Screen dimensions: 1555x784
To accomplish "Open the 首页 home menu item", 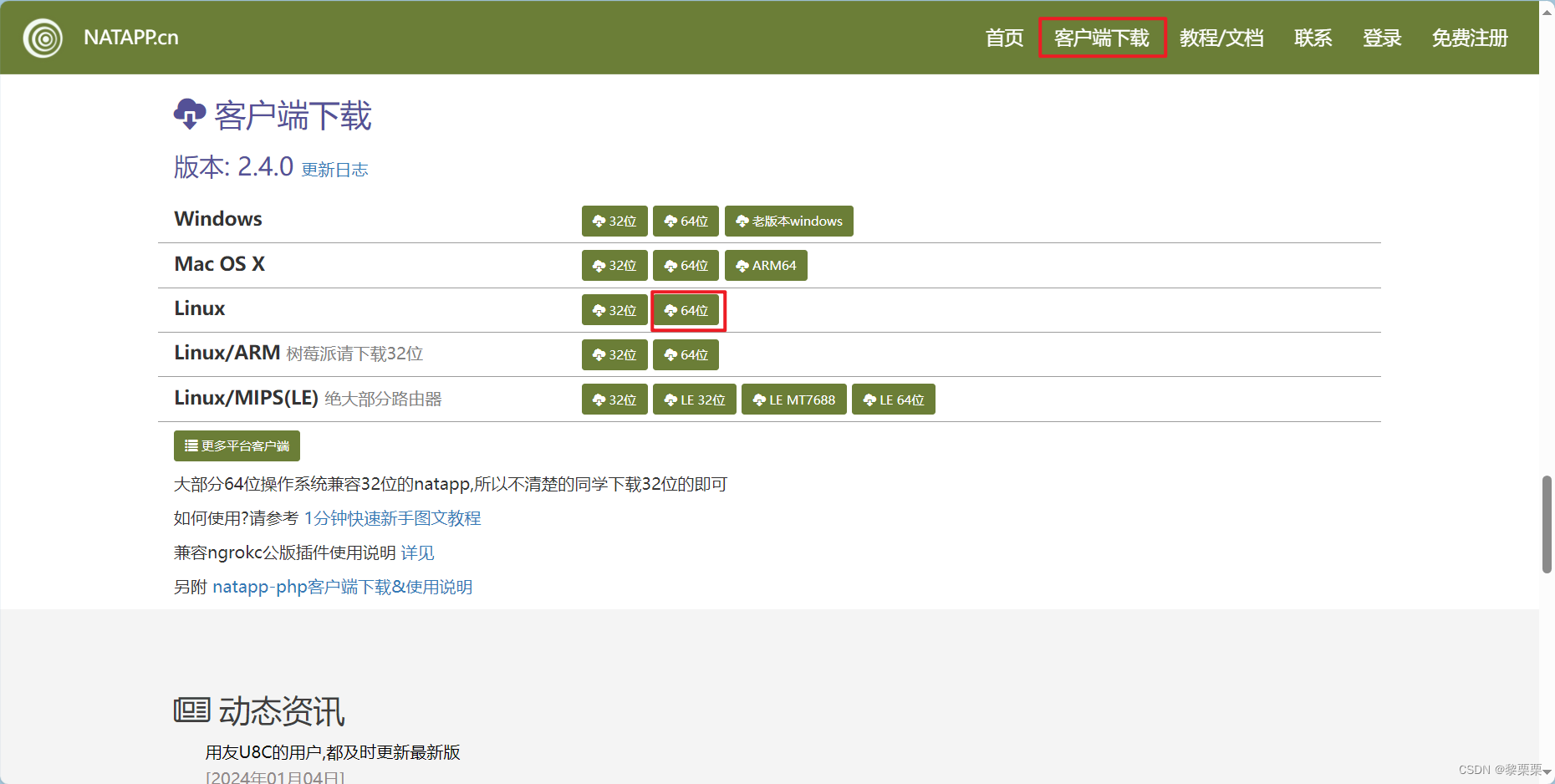I will (1004, 38).
